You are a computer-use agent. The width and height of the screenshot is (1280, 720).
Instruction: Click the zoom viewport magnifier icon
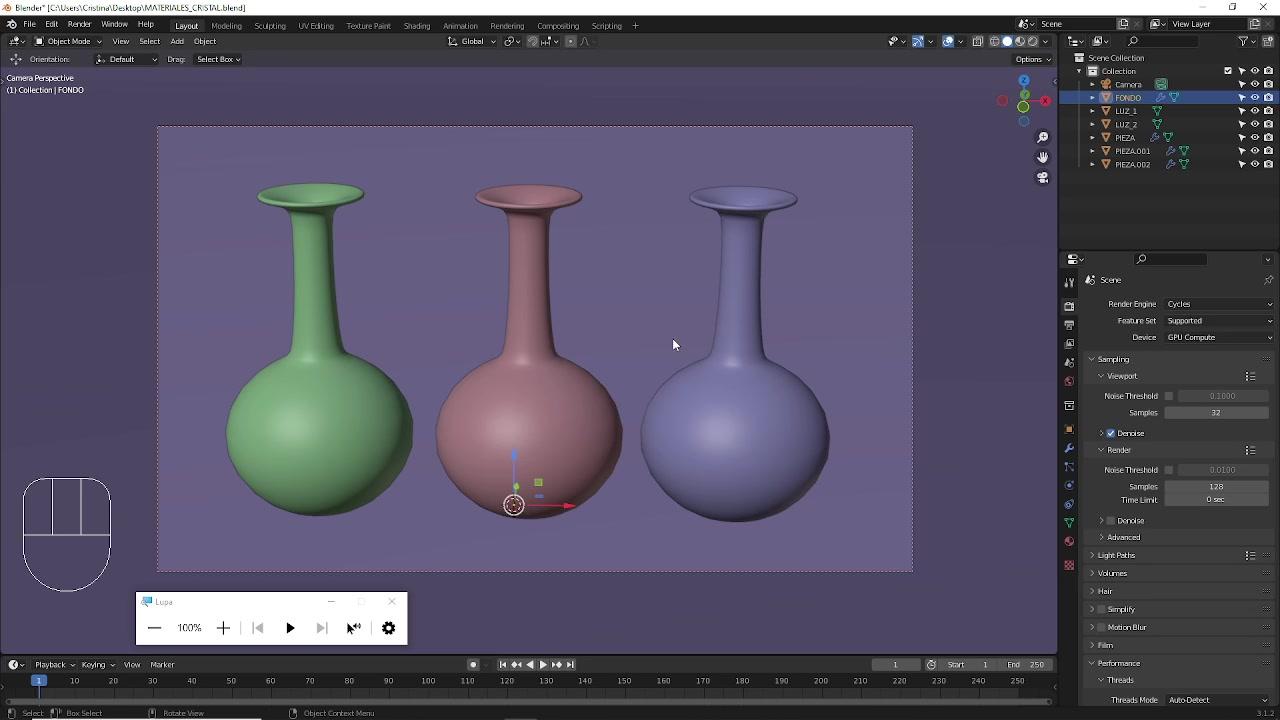(1042, 137)
